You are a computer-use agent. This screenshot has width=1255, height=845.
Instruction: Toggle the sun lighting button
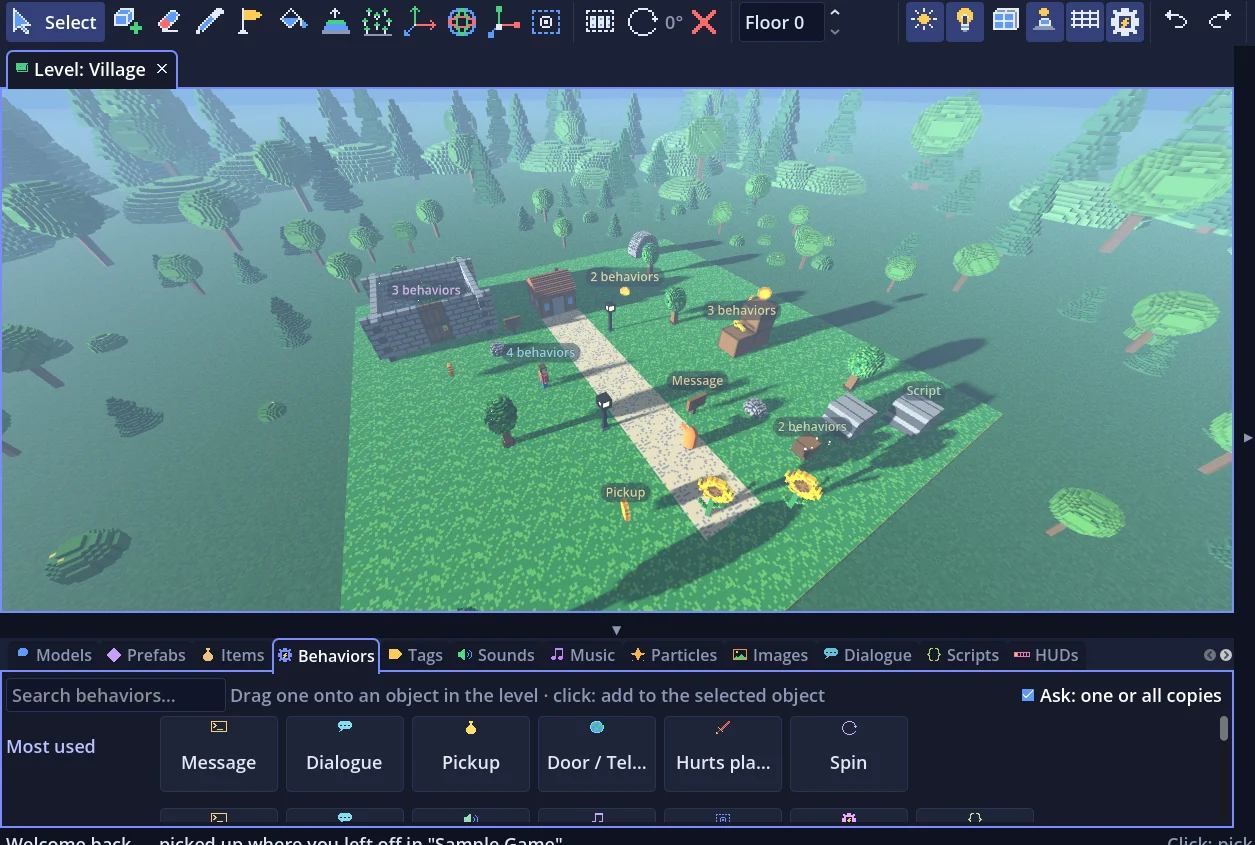coord(924,22)
